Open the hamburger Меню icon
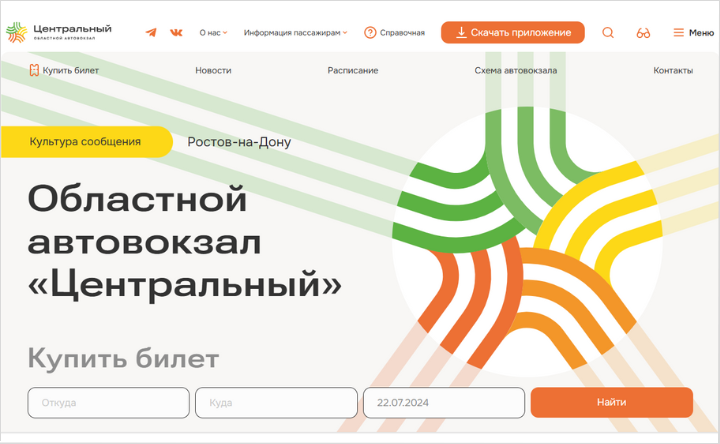720x444 pixels. pyautogui.click(x=679, y=33)
